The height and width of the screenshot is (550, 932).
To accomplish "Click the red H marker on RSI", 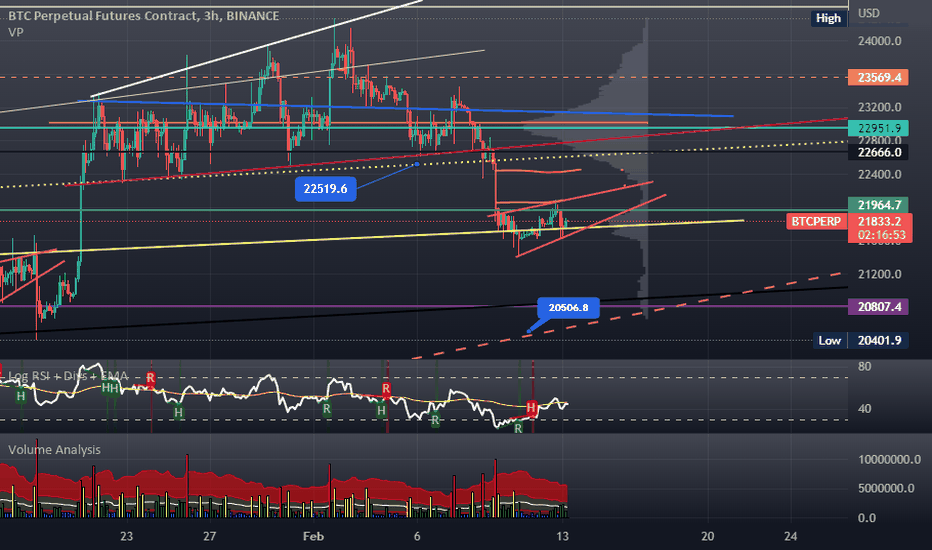I will click(531, 407).
